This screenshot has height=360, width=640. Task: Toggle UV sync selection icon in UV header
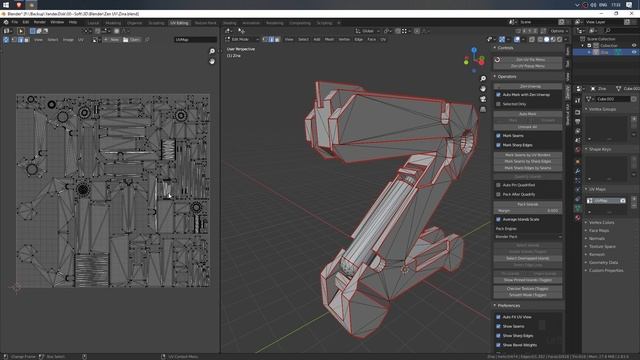[6, 40]
